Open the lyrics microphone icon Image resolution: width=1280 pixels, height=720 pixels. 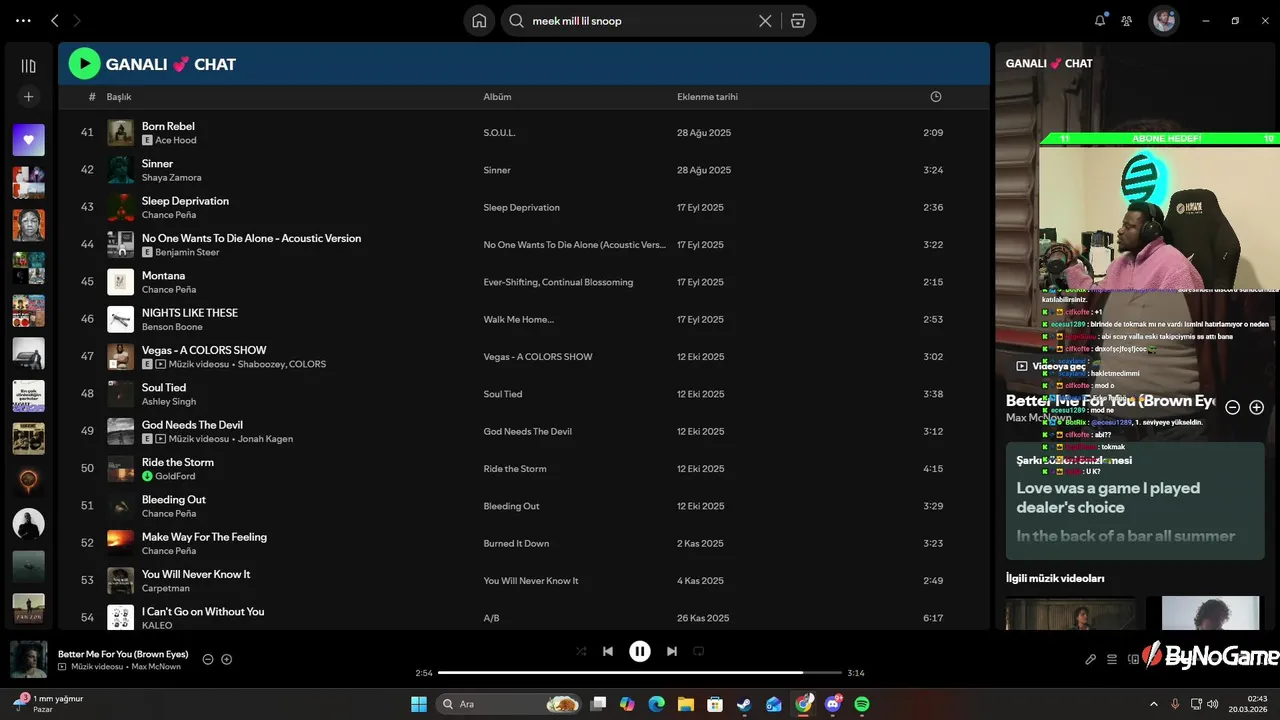click(1091, 660)
